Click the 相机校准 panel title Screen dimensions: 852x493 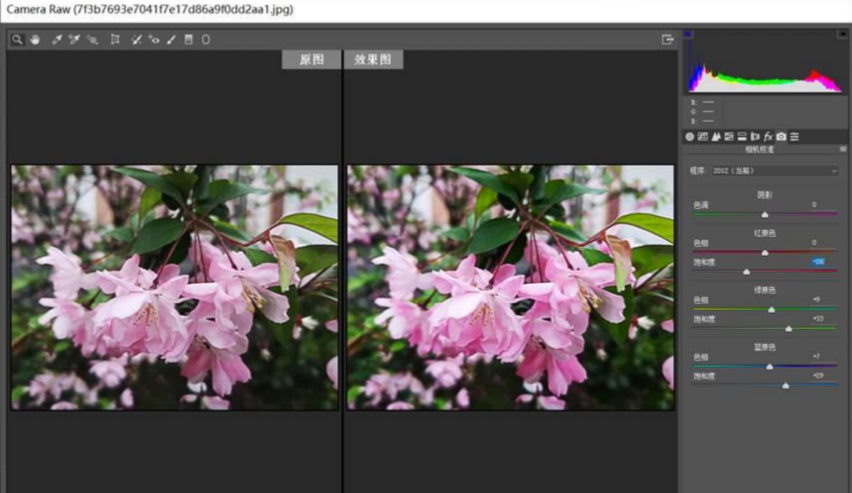(x=759, y=149)
